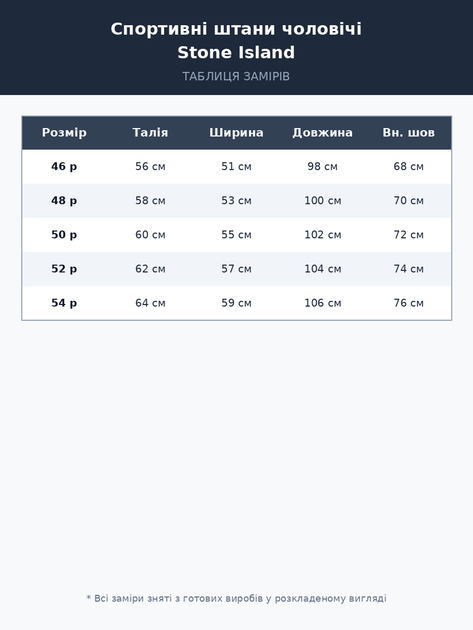The width and height of the screenshot is (473, 630).
Task: Click the Талія column header
Action: pyautogui.click(x=150, y=133)
